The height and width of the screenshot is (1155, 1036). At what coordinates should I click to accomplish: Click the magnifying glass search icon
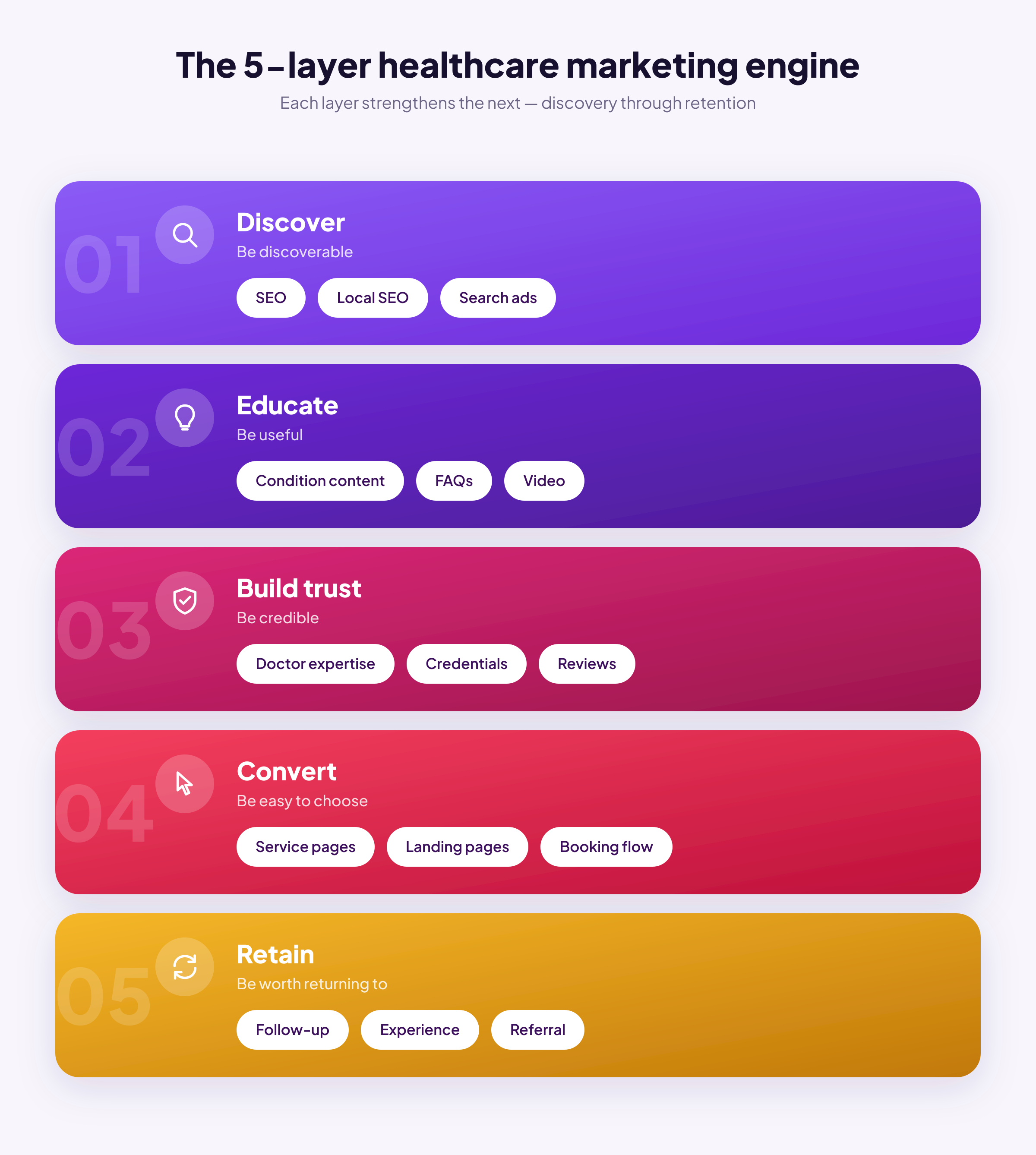185,234
